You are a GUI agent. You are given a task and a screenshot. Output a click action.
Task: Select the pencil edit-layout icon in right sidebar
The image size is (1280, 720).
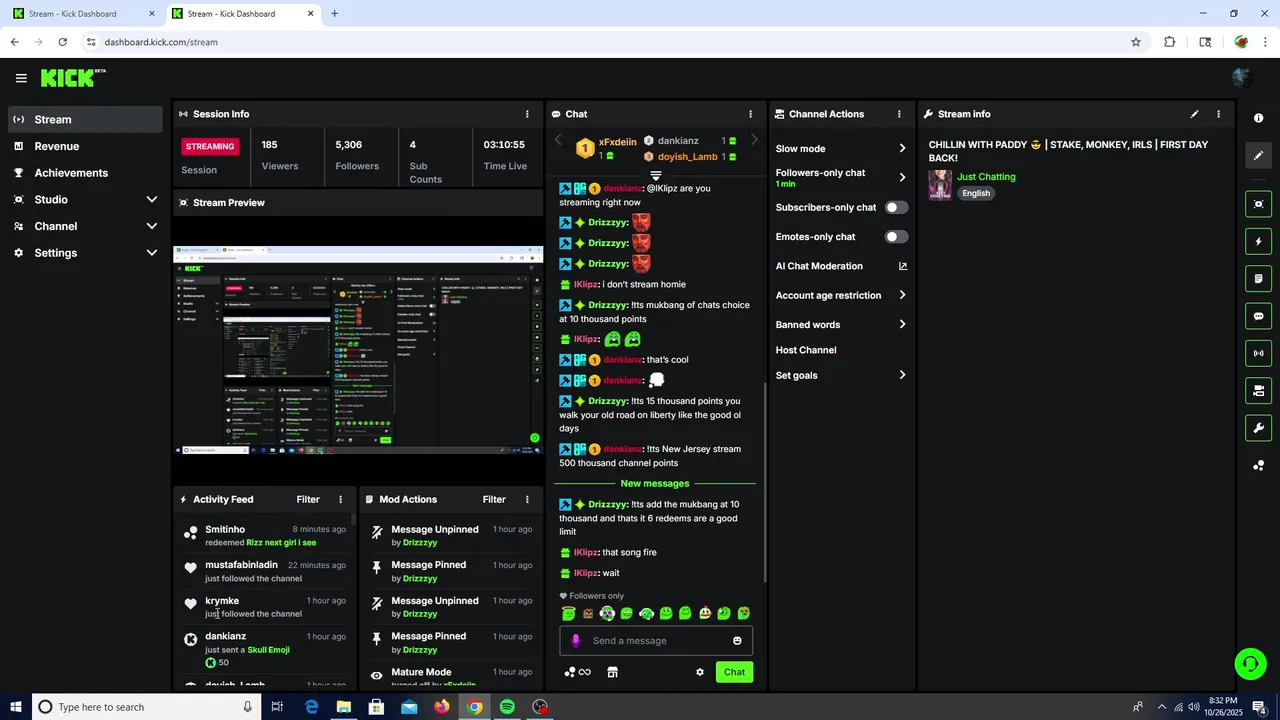[x=1258, y=156]
